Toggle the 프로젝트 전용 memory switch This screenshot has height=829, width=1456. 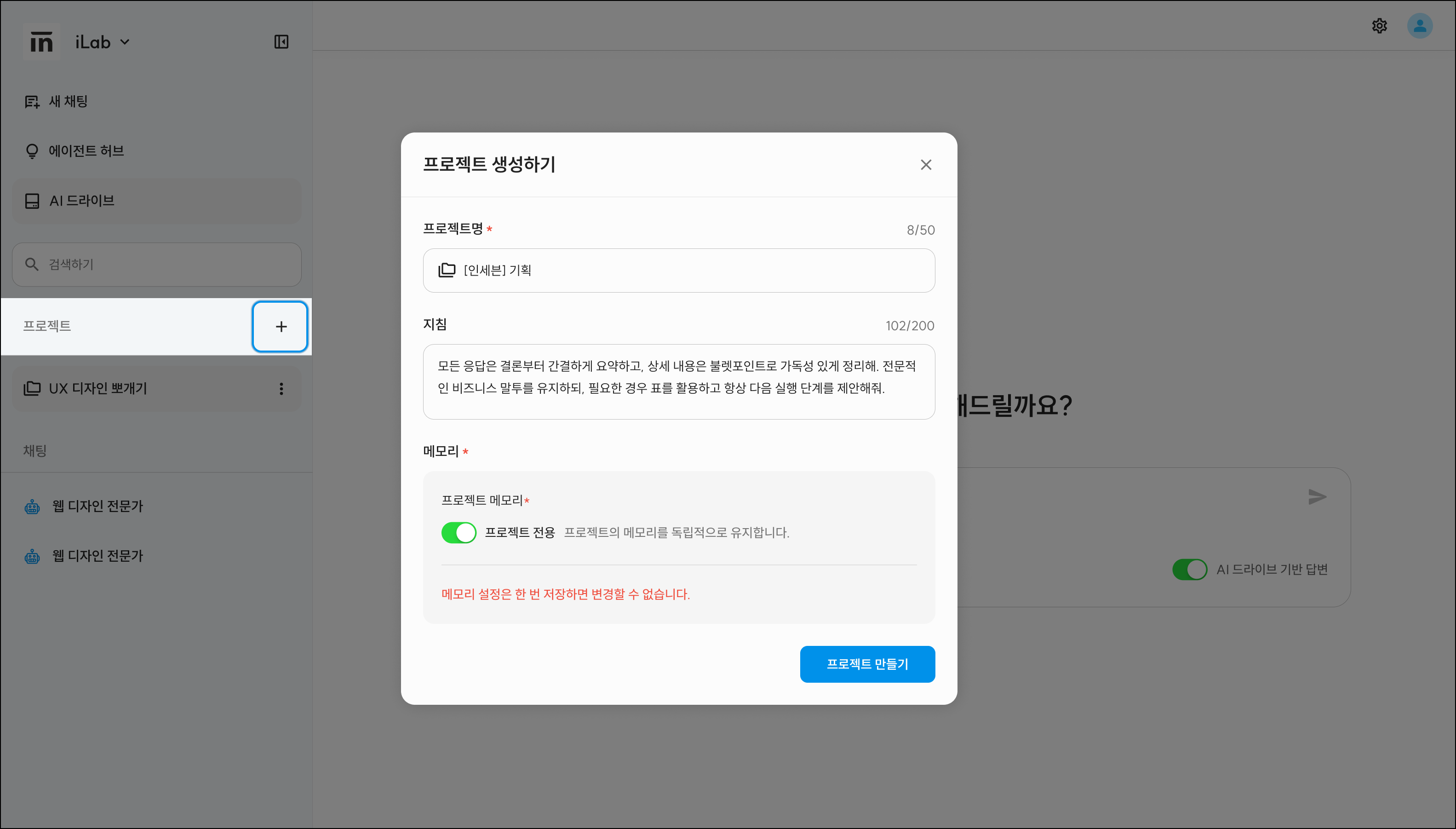(459, 532)
